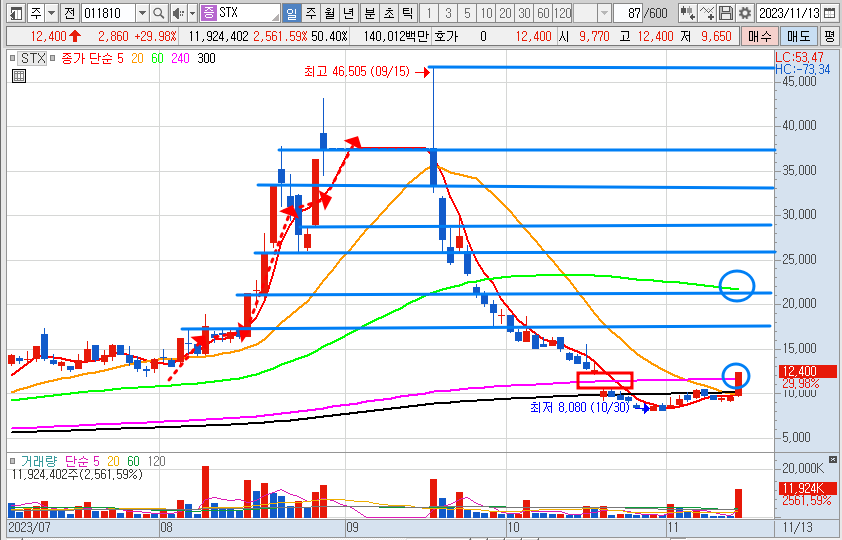The height and width of the screenshot is (540, 842).
Task: Click the add indicator line icon
Action: click(707, 13)
